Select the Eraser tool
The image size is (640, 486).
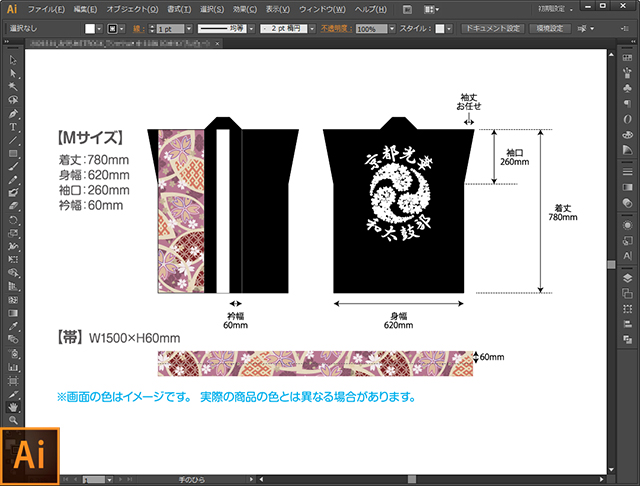coord(13,206)
